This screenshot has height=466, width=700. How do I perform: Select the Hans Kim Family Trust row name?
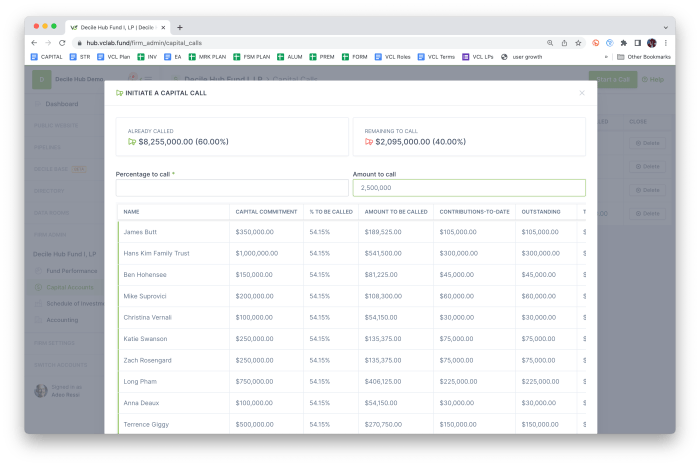pyautogui.click(x=156, y=254)
